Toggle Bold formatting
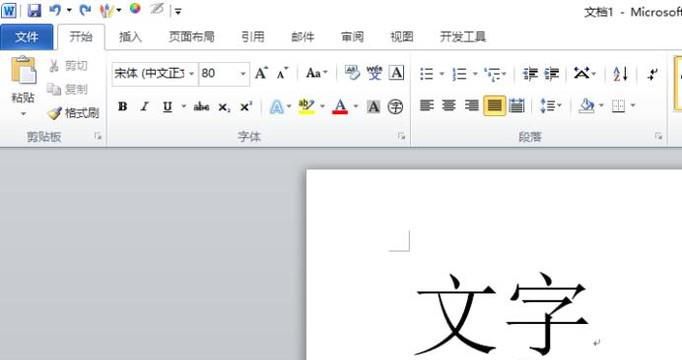 coord(123,106)
